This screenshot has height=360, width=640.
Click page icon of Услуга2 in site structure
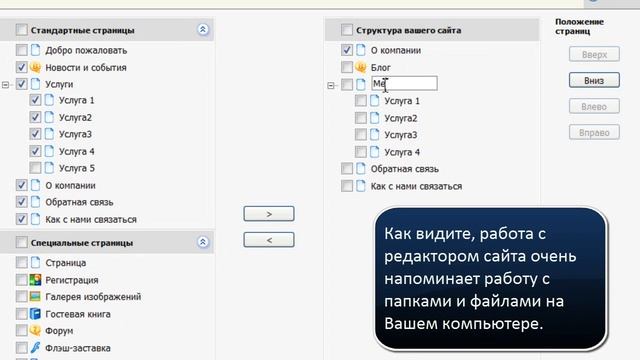click(x=374, y=118)
